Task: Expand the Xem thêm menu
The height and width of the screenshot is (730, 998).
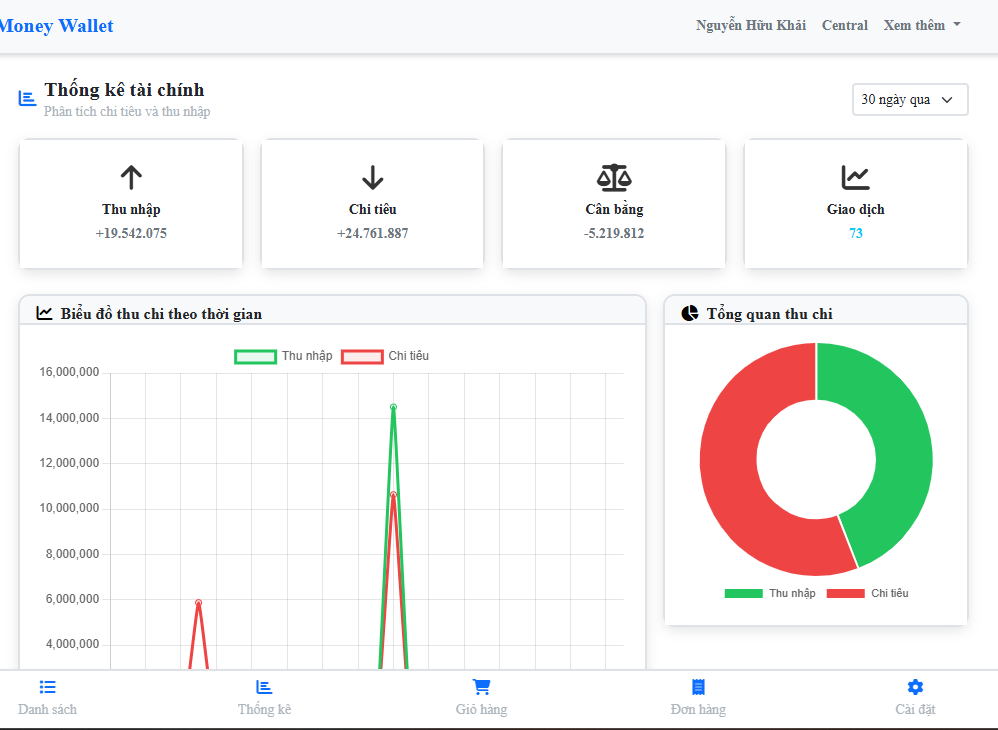Action: coord(922,25)
